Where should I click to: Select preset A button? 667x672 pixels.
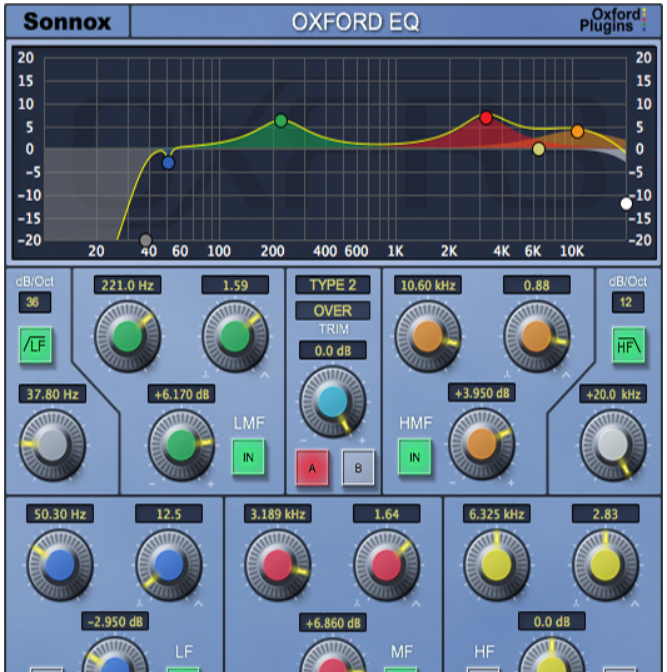coord(312,468)
